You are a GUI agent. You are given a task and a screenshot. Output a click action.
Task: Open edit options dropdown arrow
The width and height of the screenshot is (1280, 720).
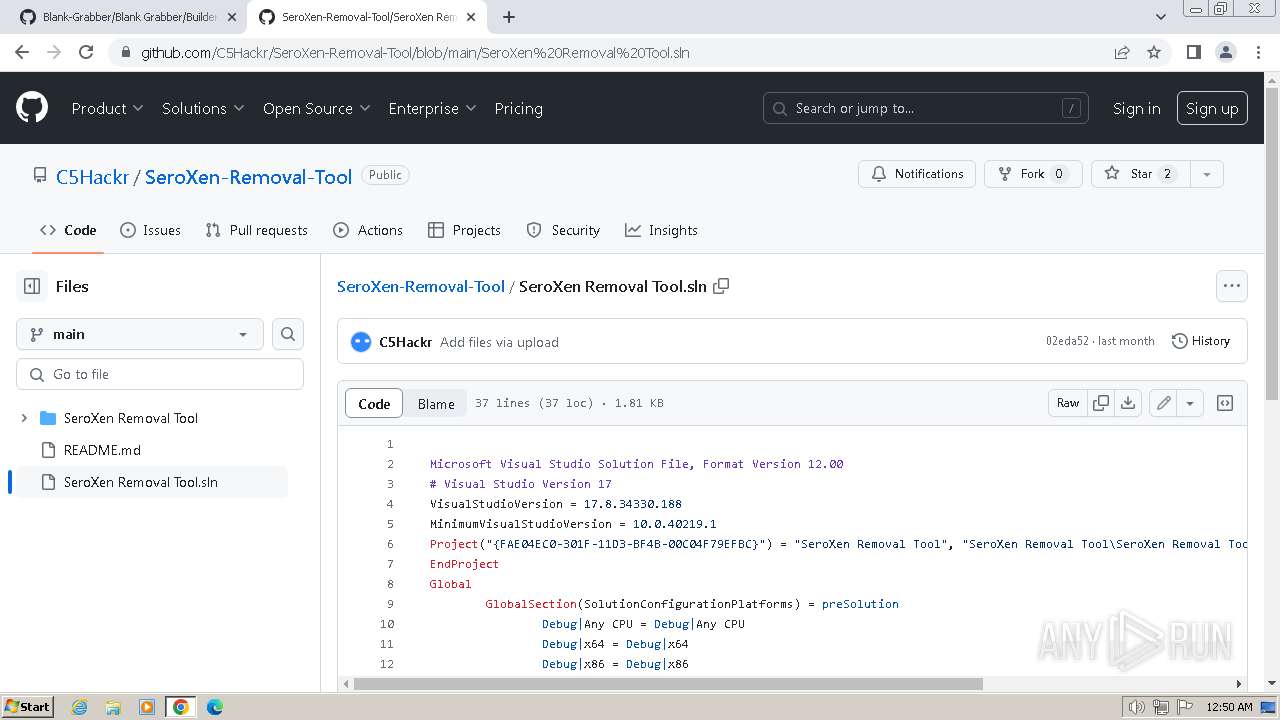[x=1190, y=403]
